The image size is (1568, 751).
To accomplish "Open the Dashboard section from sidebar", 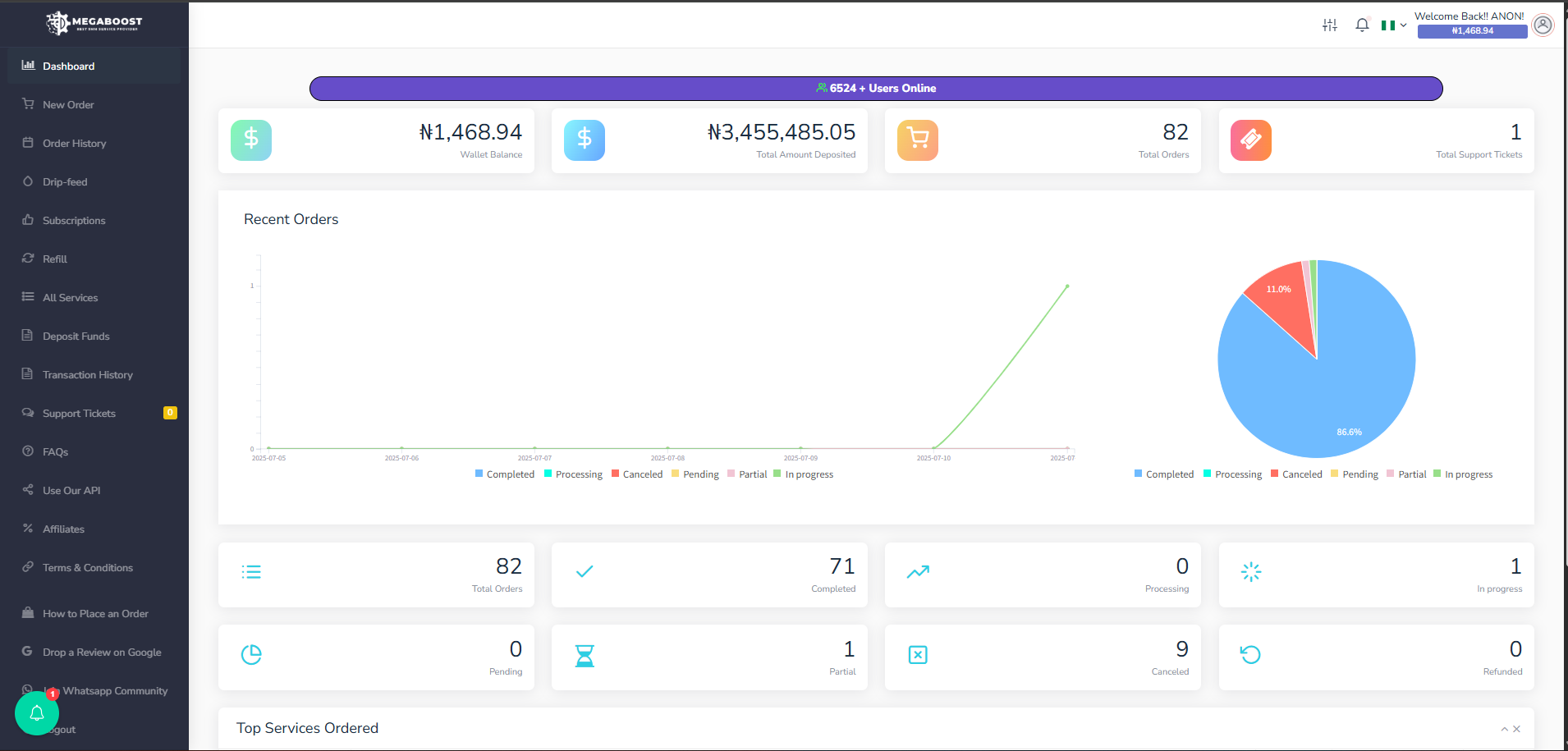I will click(x=68, y=66).
